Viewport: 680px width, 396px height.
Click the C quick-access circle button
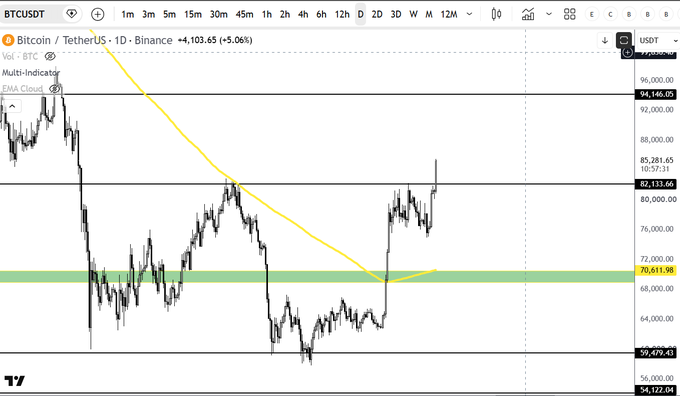tap(610, 14)
